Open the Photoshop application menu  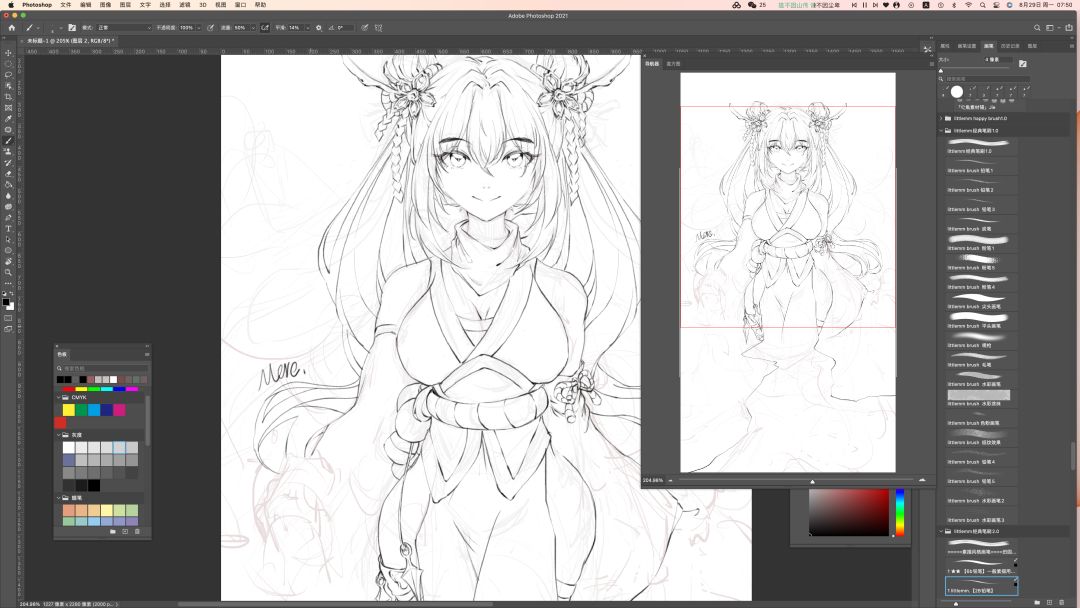(37, 5)
